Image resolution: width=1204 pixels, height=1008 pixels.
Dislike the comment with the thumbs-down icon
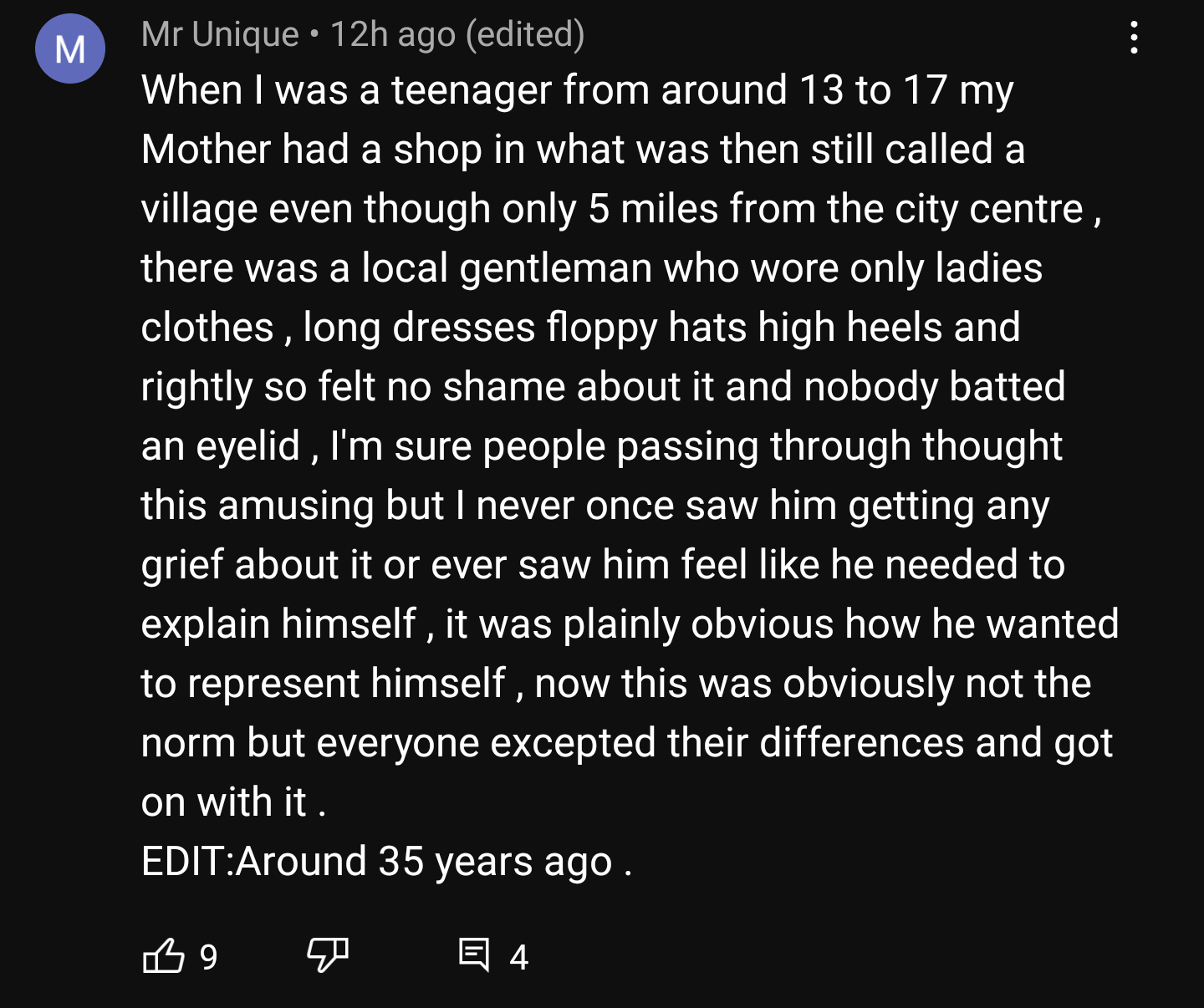328,955
